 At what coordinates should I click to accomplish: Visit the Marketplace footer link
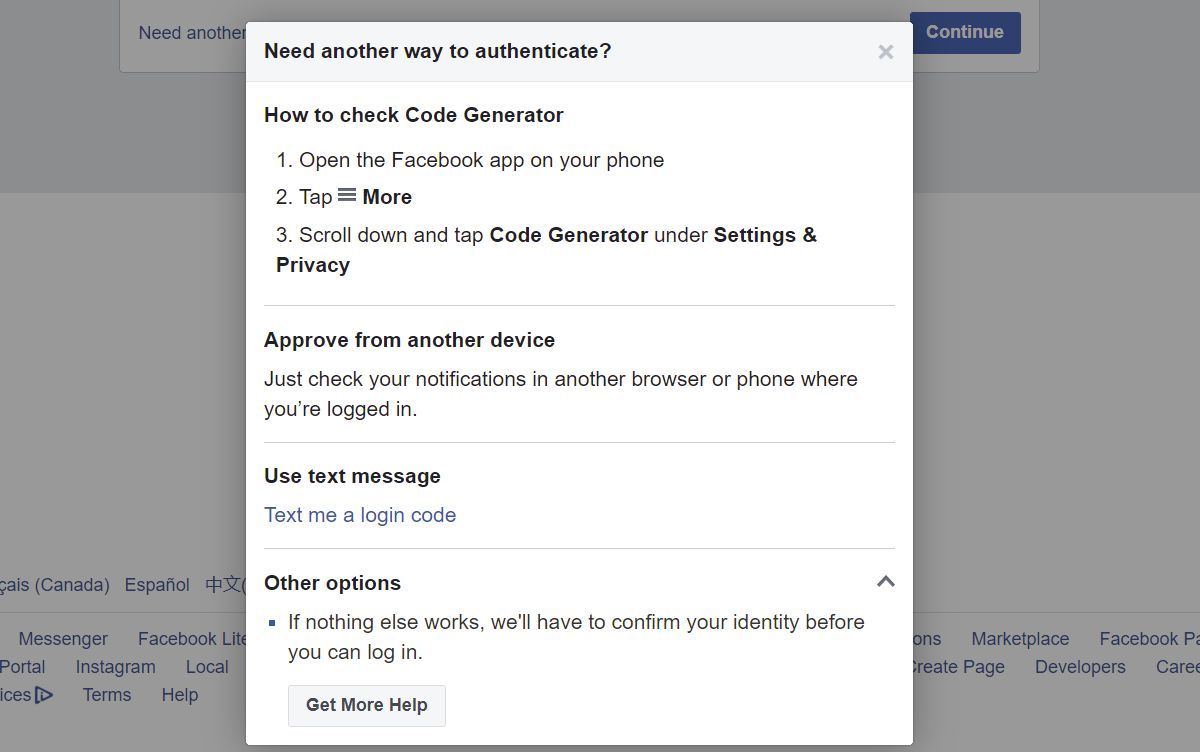tap(1020, 639)
